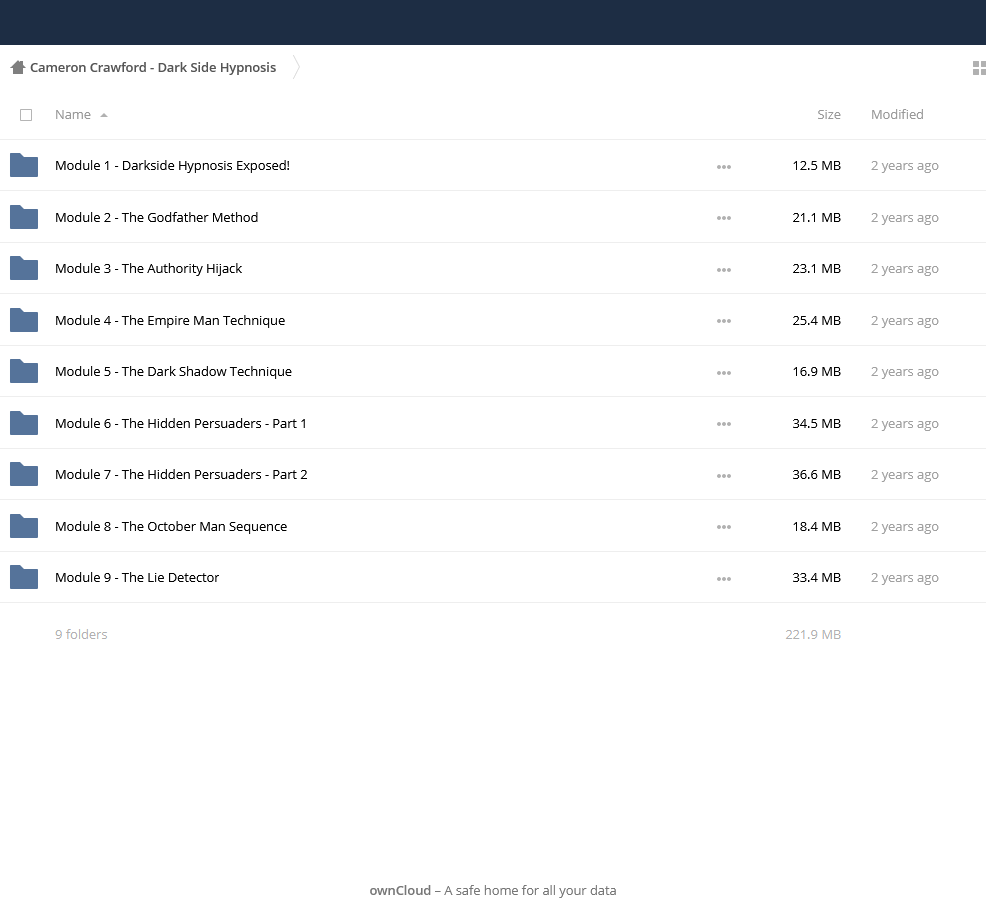Open three-dot actions menu for Module 5
The width and height of the screenshot is (986, 920).
(x=724, y=373)
